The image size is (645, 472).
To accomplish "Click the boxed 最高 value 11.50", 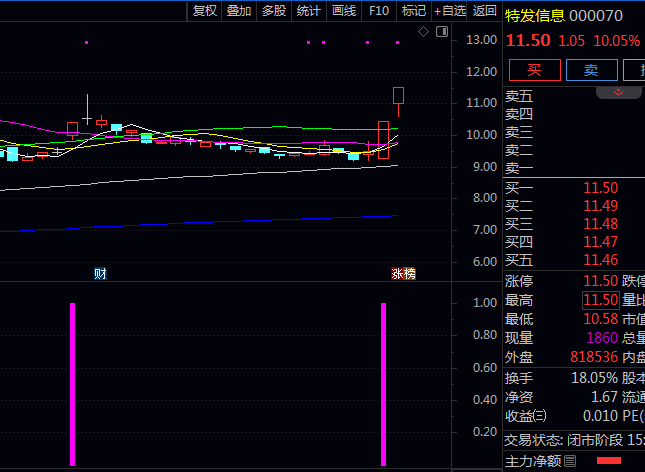I will point(601,300).
